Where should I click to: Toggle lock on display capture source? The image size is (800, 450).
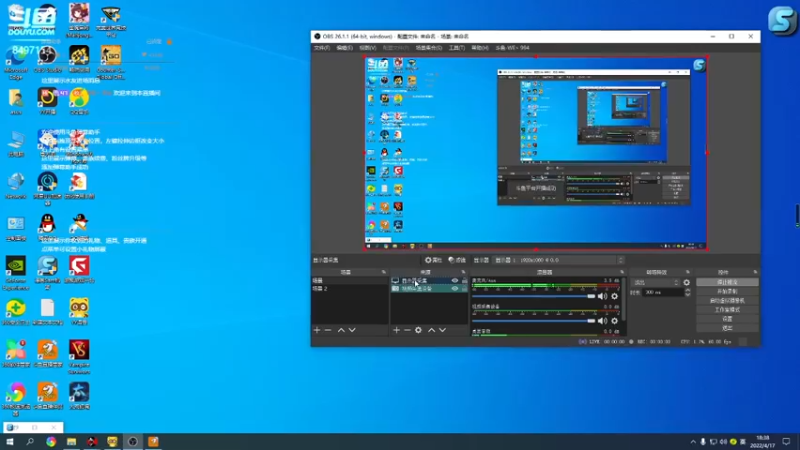(464, 281)
